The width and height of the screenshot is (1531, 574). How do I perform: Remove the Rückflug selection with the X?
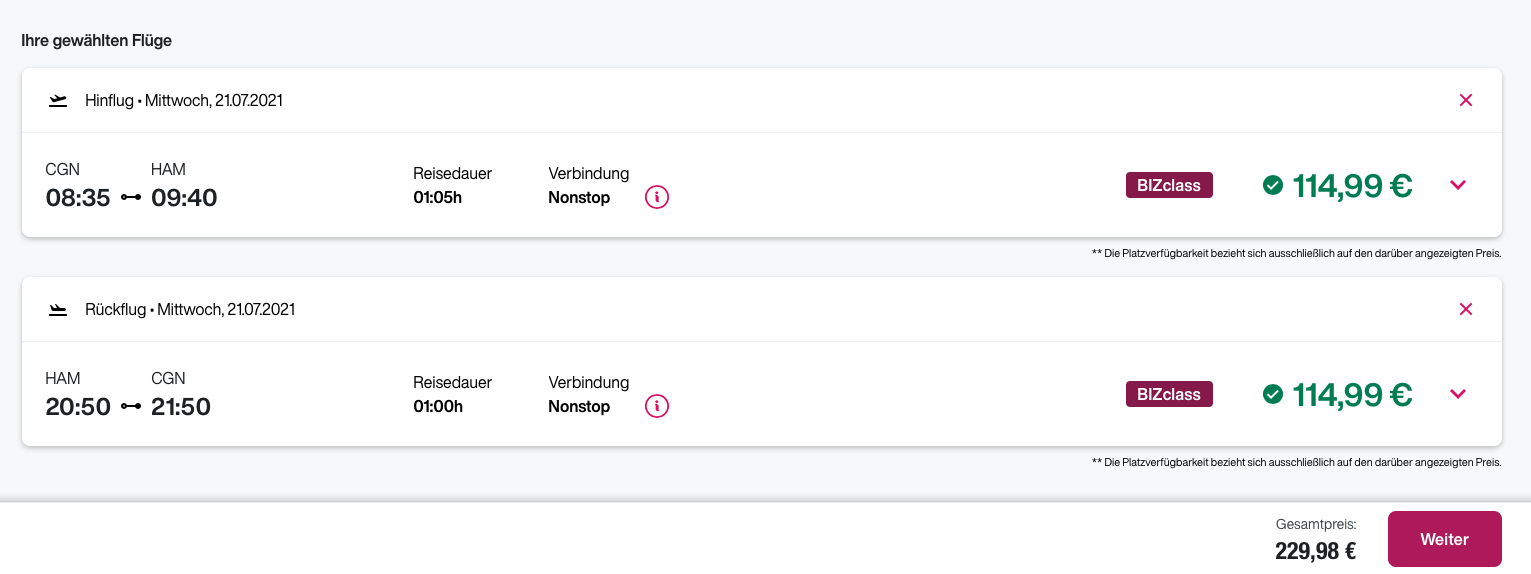pyautogui.click(x=1466, y=309)
